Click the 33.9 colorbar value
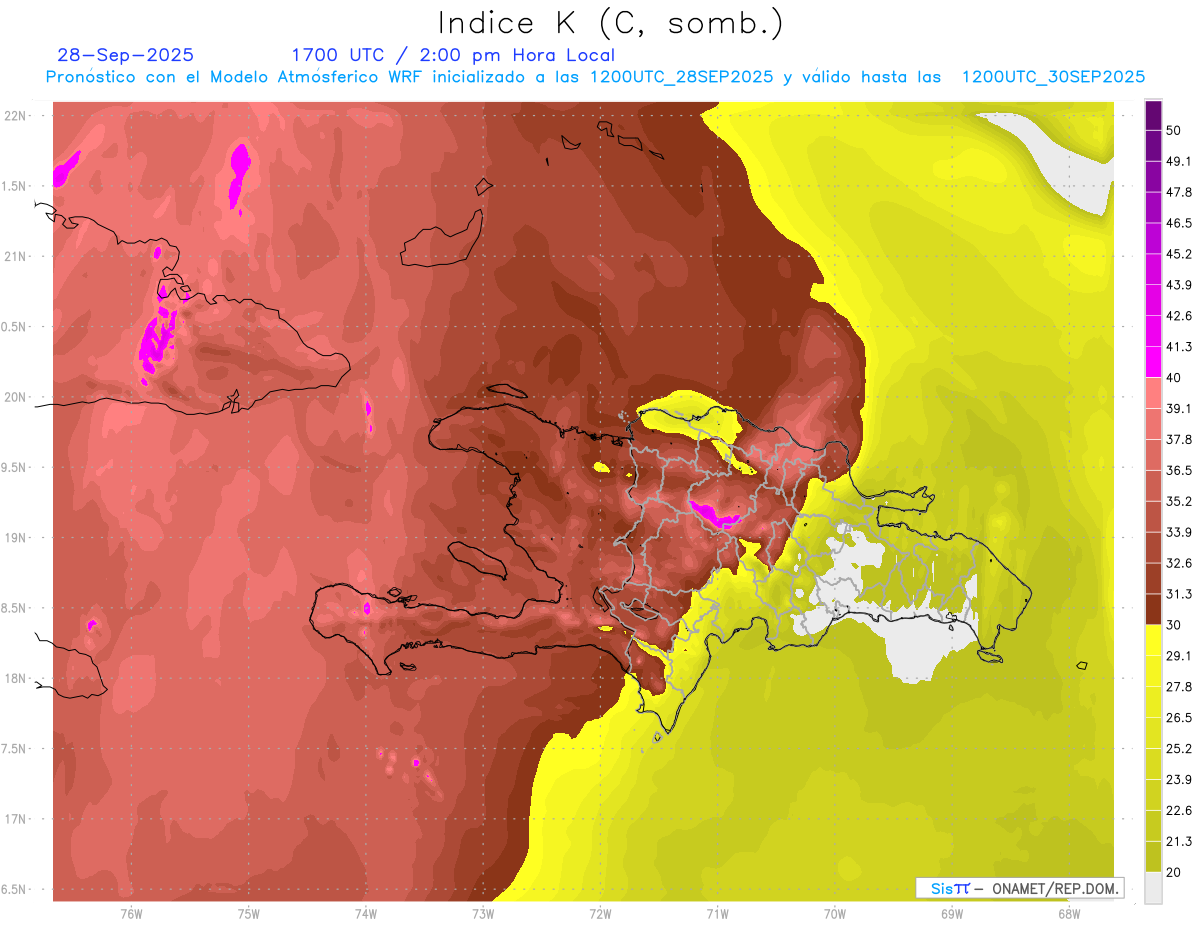The image size is (1200, 927). (1180, 532)
